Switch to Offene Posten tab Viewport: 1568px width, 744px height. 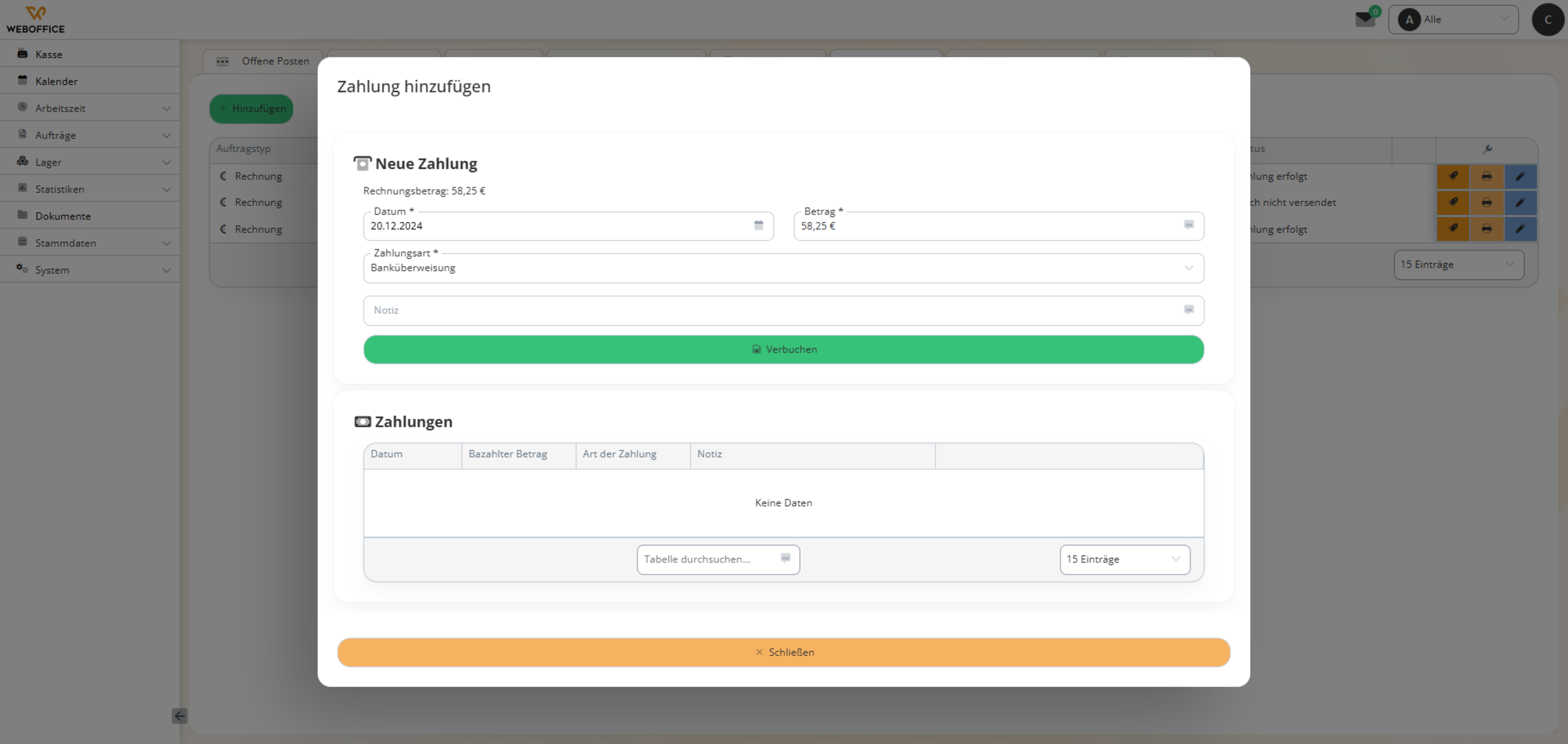pos(263,61)
